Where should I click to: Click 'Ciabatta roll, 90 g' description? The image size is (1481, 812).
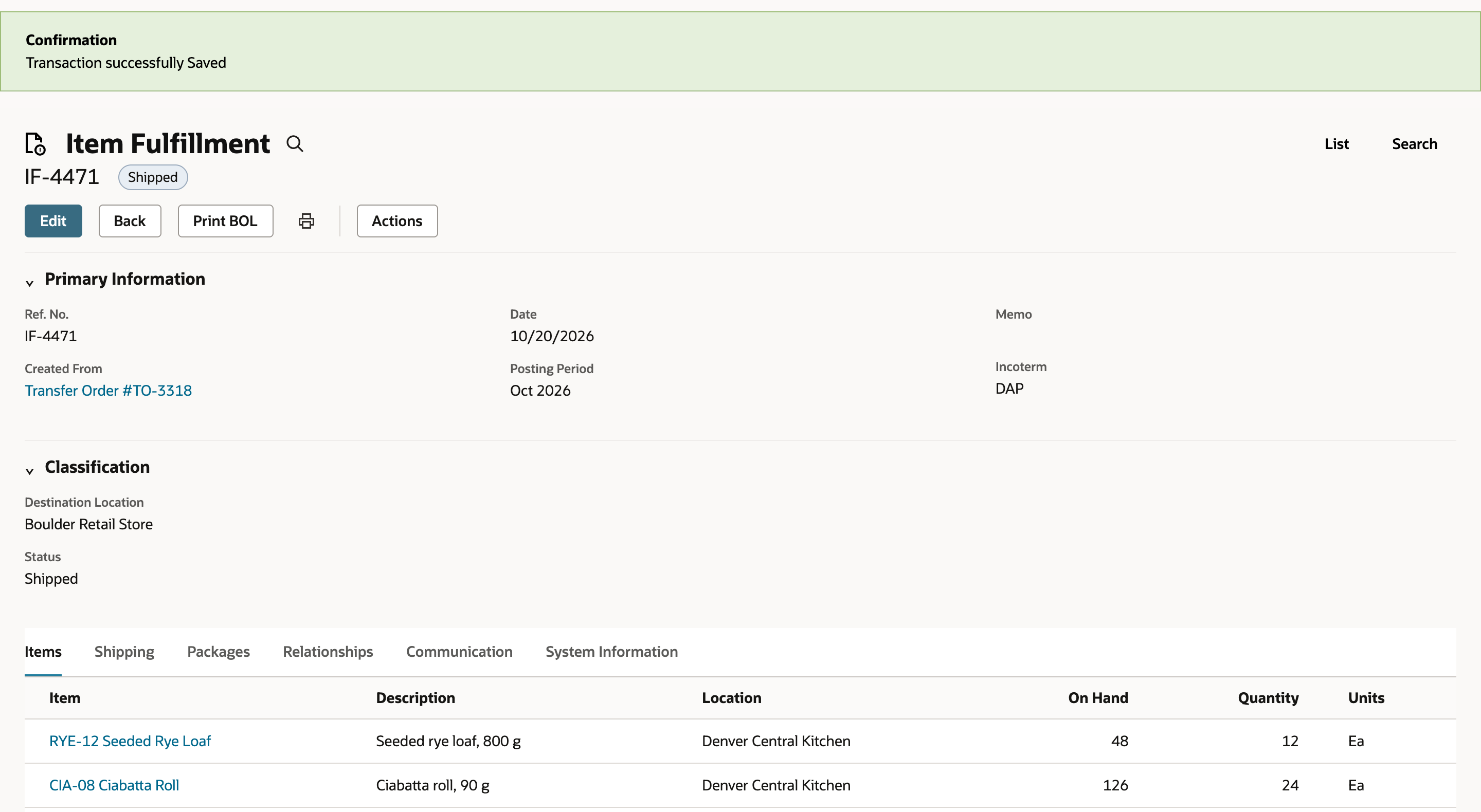click(432, 785)
